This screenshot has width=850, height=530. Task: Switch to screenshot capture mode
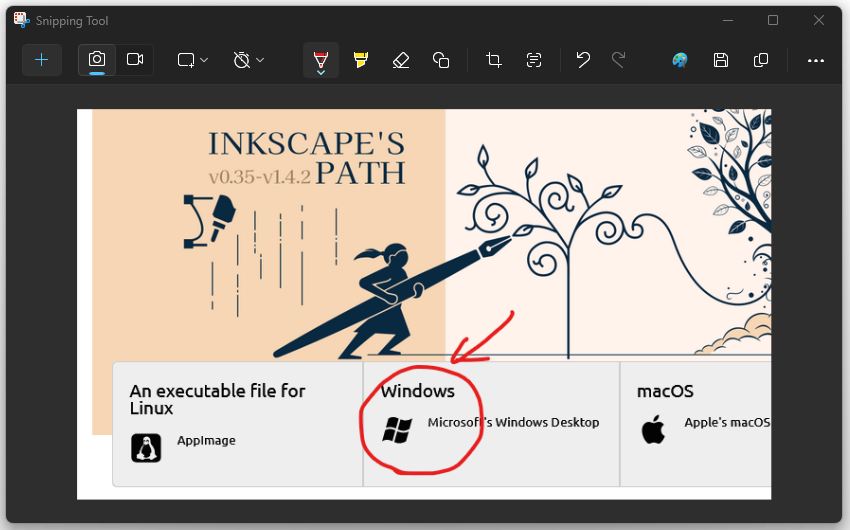point(97,59)
